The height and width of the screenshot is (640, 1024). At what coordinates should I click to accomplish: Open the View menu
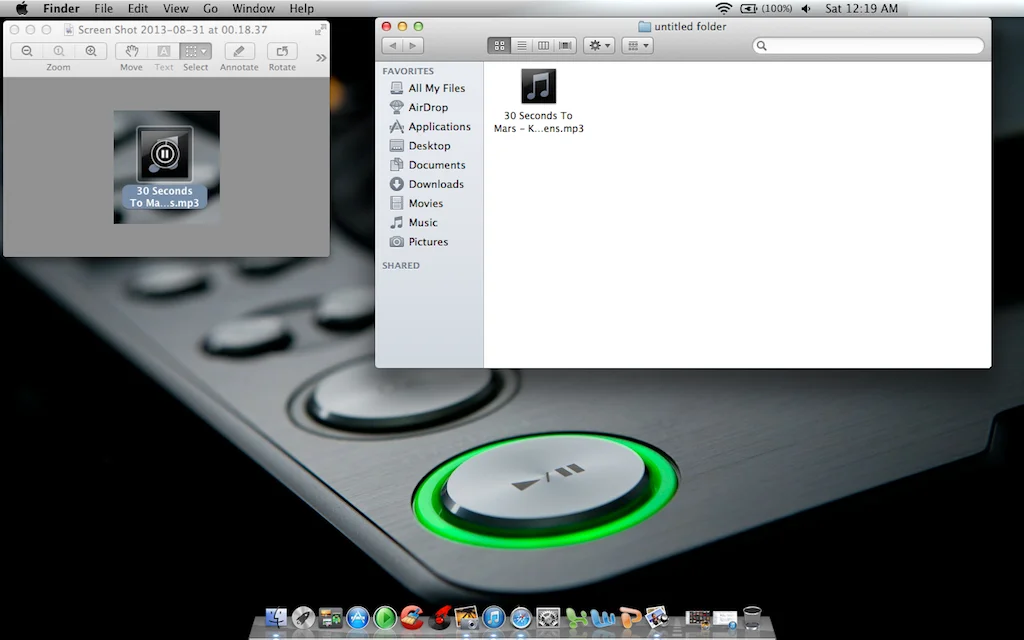[176, 8]
